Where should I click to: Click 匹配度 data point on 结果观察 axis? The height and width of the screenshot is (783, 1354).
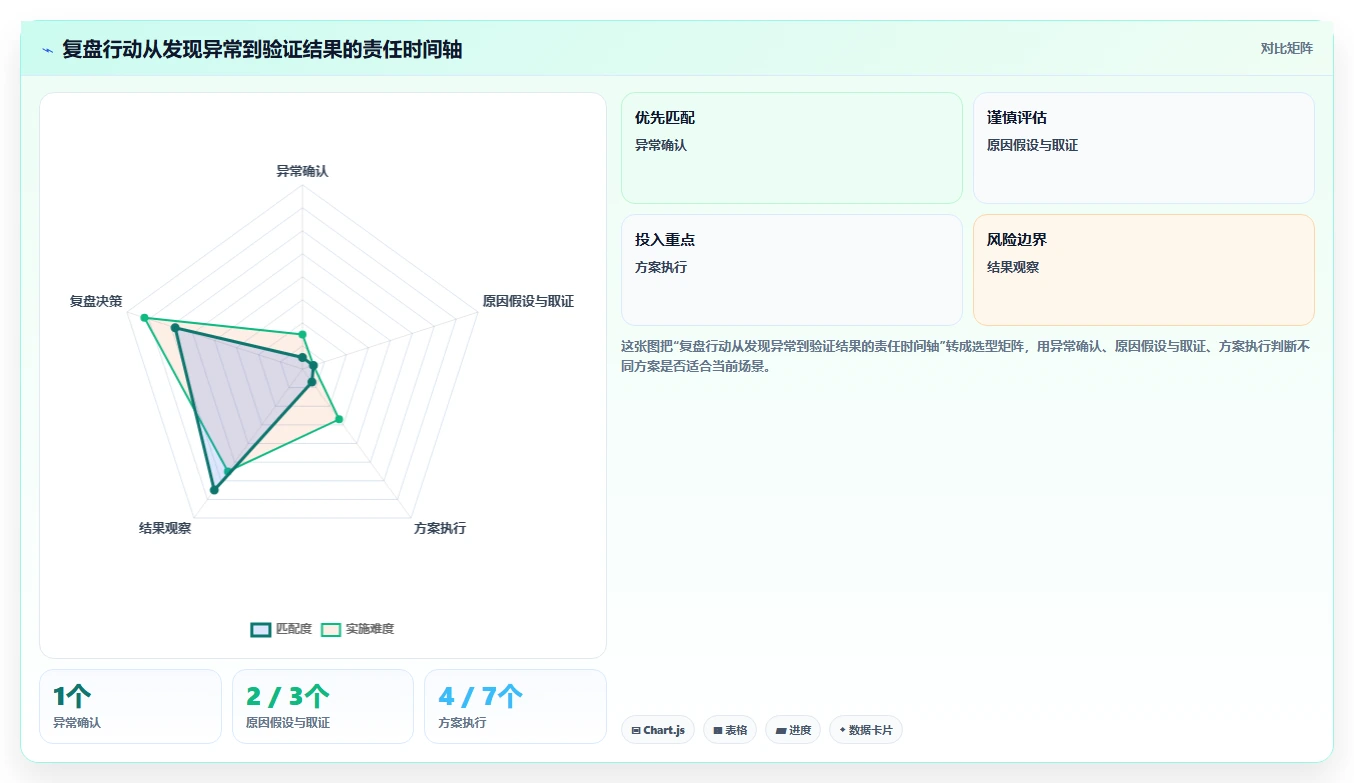point(214,490)
